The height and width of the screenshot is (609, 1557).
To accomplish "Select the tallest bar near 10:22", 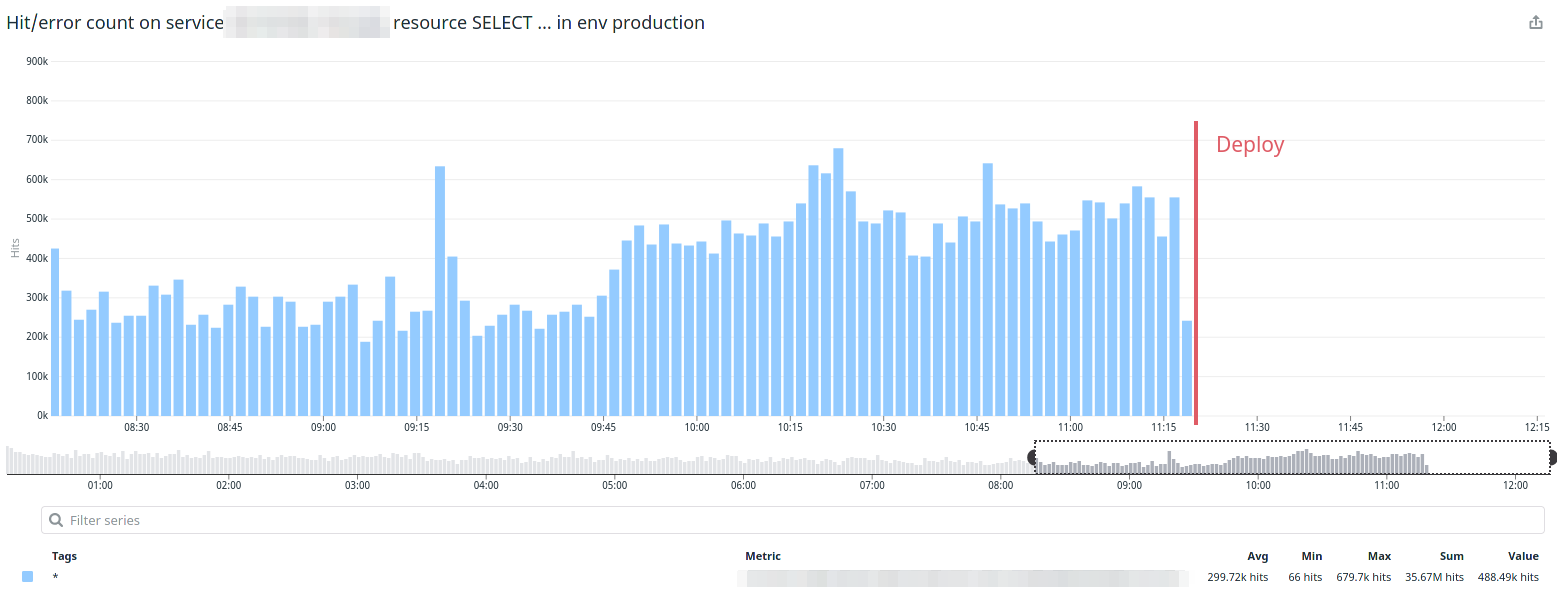I will tap(838, 282).
